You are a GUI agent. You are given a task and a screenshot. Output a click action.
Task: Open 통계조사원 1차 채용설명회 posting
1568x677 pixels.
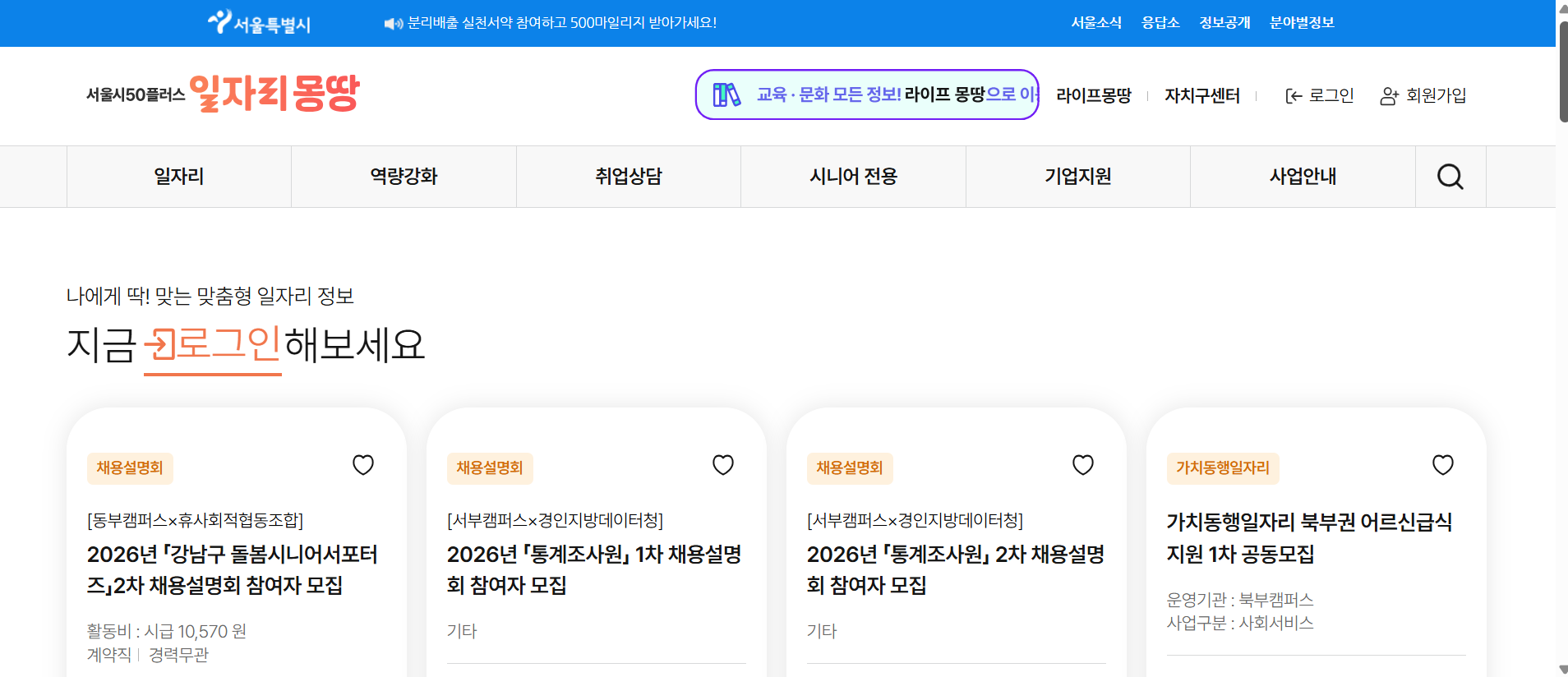click(x=594, y=569)
